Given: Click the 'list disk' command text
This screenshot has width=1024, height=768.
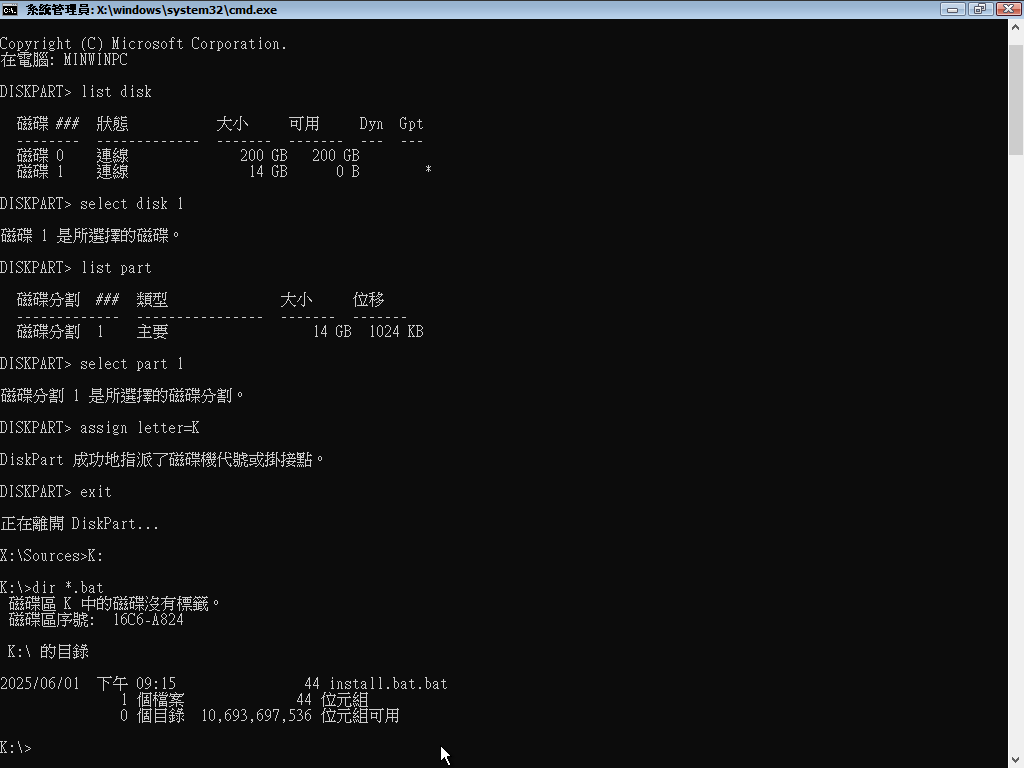Looking at the screenshot, I should 116,92.
